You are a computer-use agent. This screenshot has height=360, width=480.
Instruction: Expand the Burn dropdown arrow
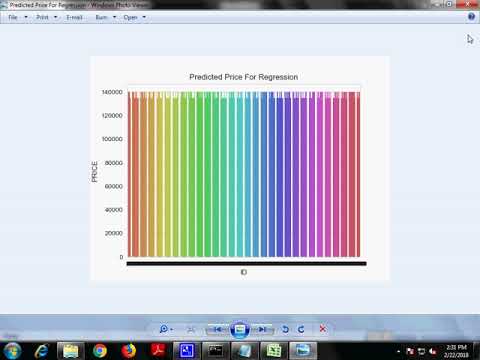[114, 17]
